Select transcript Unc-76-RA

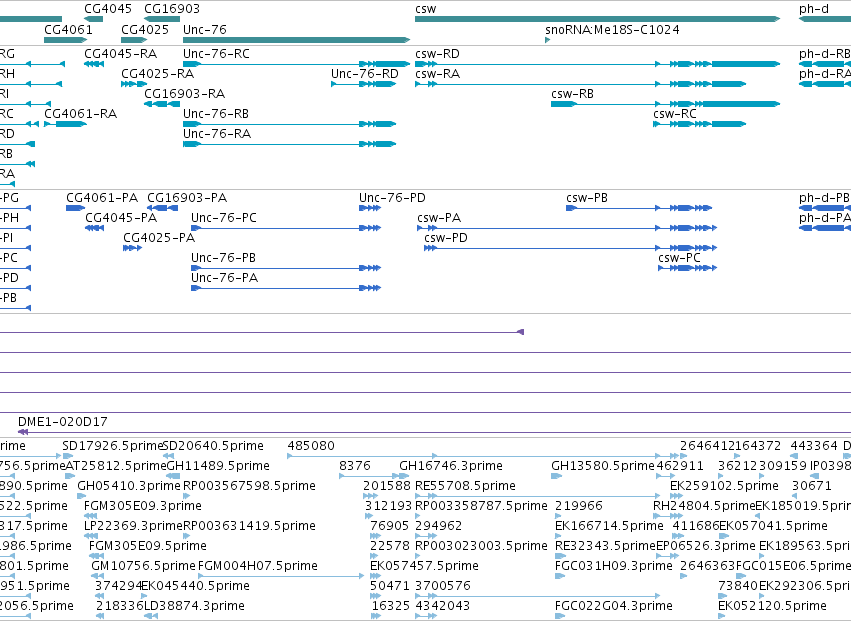point(289,144)
